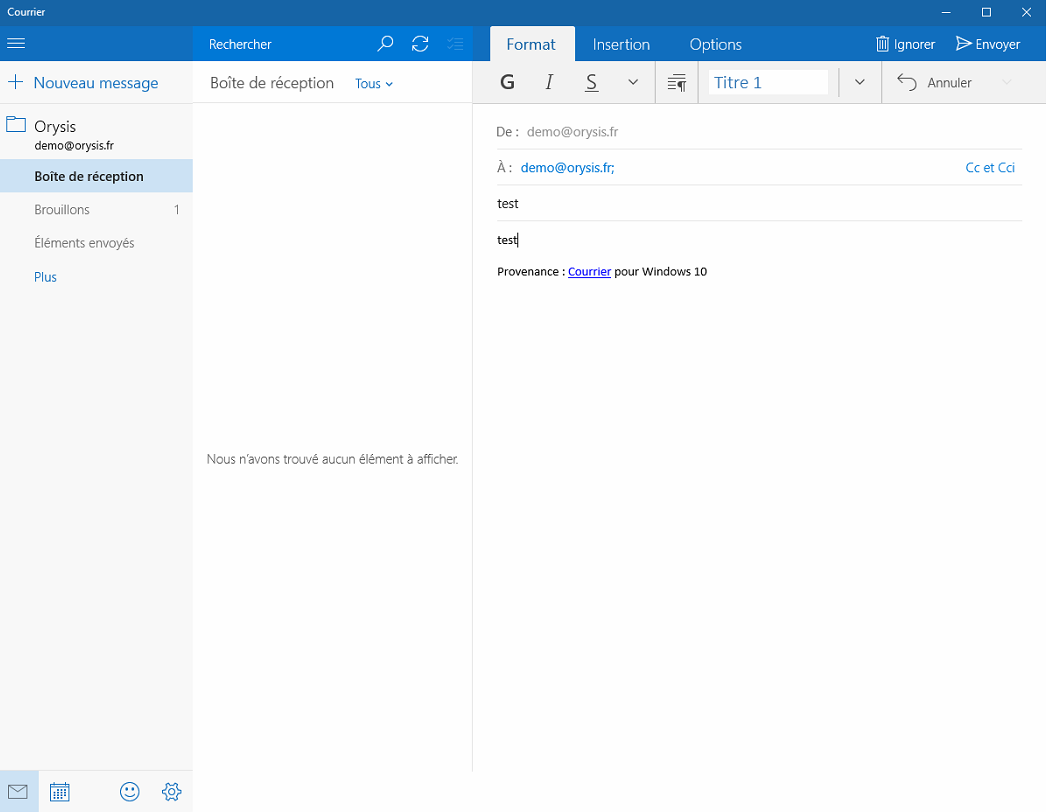Click the Courrier hyperlink in the signature
This screenshot has width=1046, height=812.
(589, 271)
